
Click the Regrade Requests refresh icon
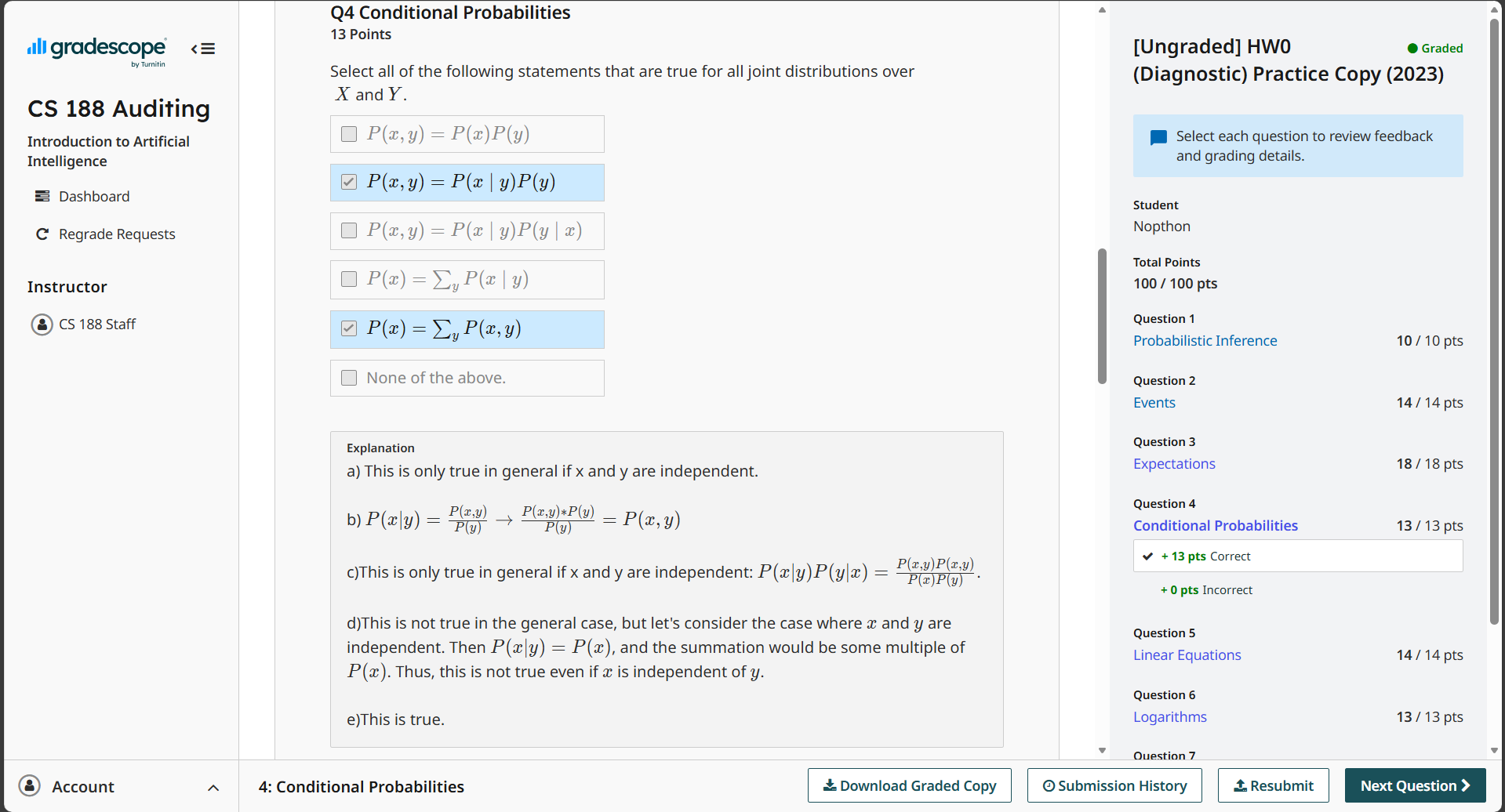pyautogui.click(x=42, y=234)
